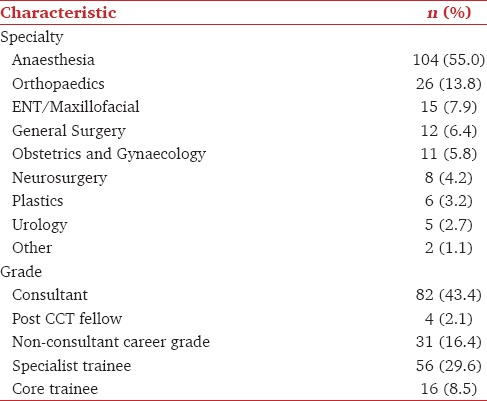The width and height of the screenshot is (487, 401).
Task: Select the Orthopaedics row label
Action: 58,84
